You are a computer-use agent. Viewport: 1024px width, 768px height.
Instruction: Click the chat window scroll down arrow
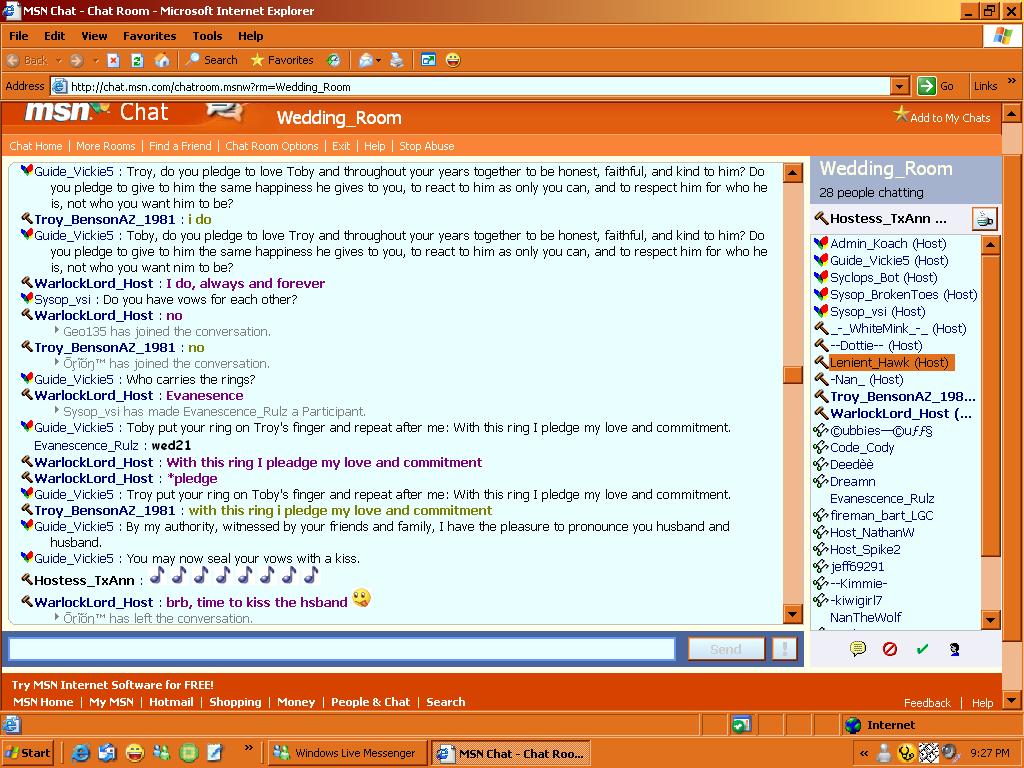click(793, 614)
